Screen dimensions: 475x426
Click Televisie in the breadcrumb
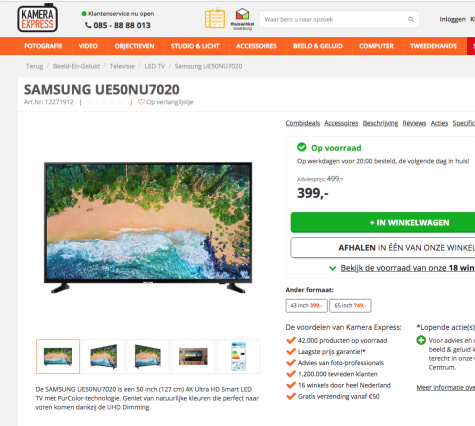pos(122,66)
